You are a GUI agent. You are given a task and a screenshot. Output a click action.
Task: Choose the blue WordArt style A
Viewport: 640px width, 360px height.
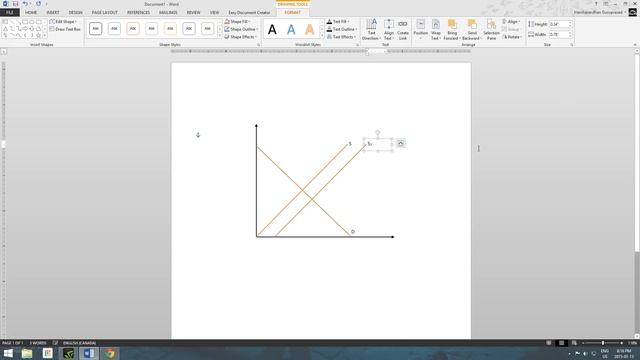[x=291, y=29]
